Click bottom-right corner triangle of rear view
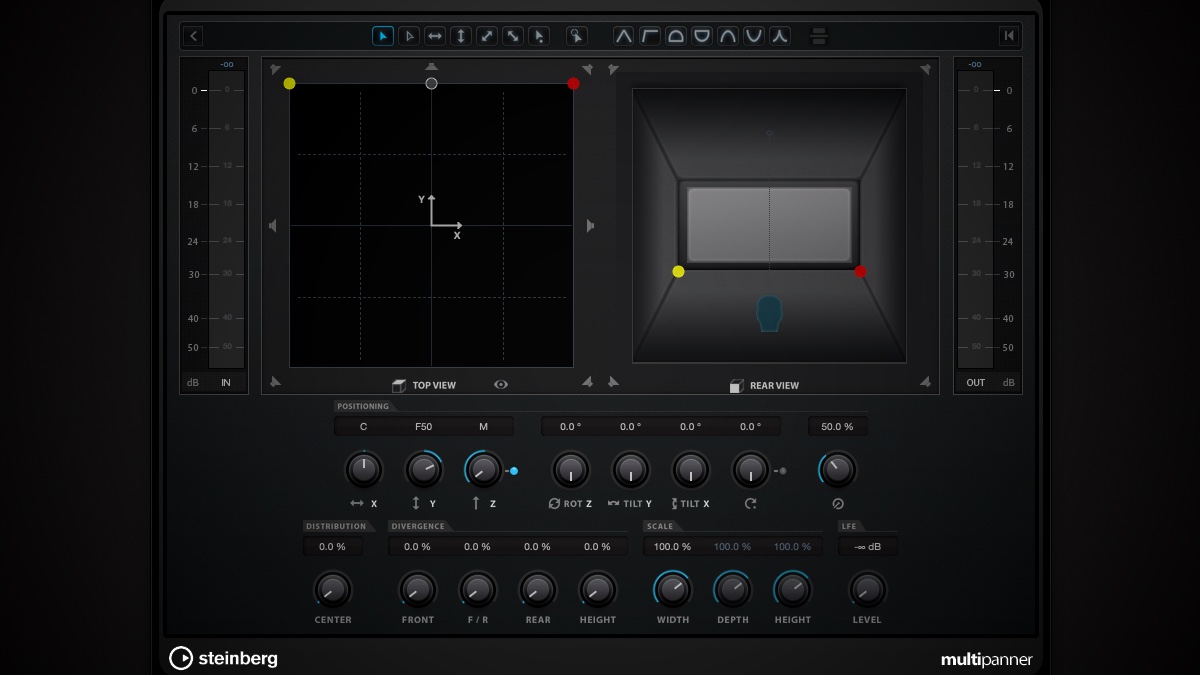 tap(925, 382)
